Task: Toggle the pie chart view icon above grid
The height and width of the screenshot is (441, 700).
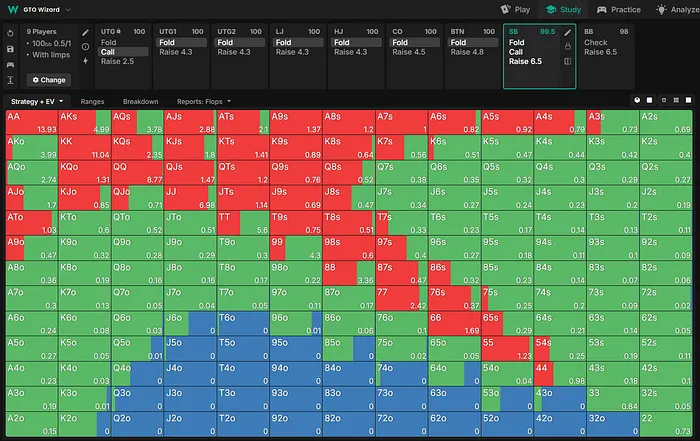Action: click(638, 101)
